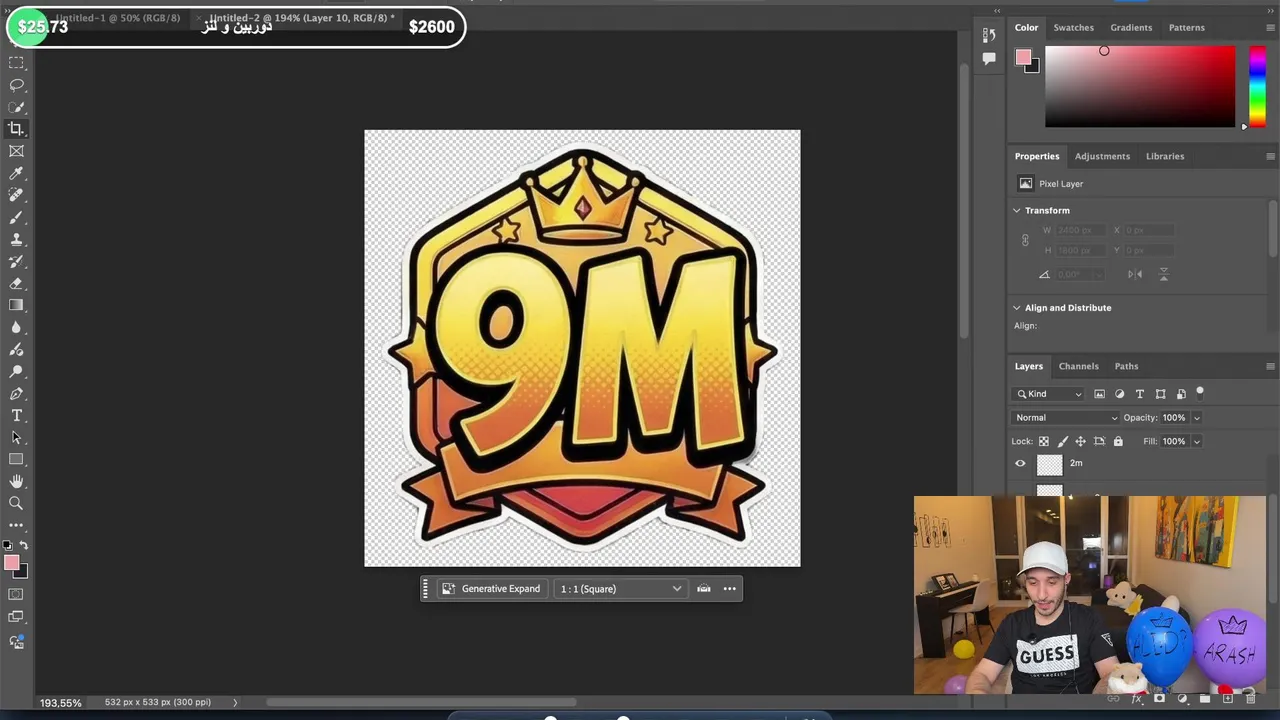Select the Brush tool
Image resolution: width=1280 pixels, height=720 pixels.
point(16,217)
